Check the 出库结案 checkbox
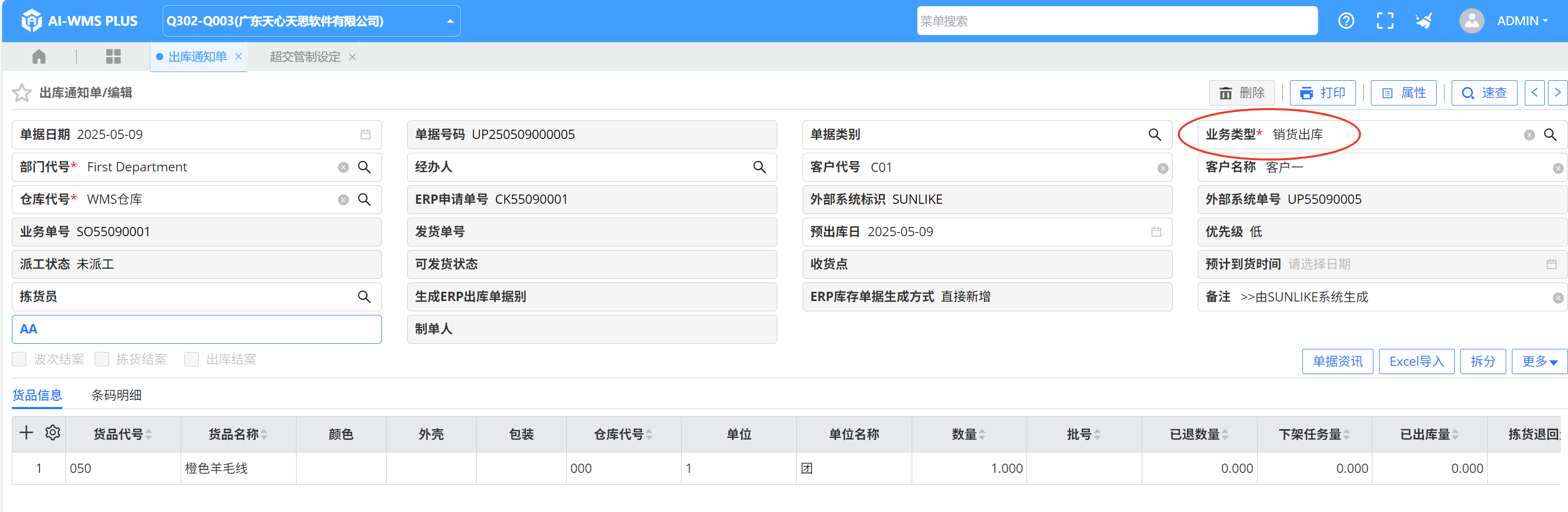1568x512 pixels. click(191, 359)
